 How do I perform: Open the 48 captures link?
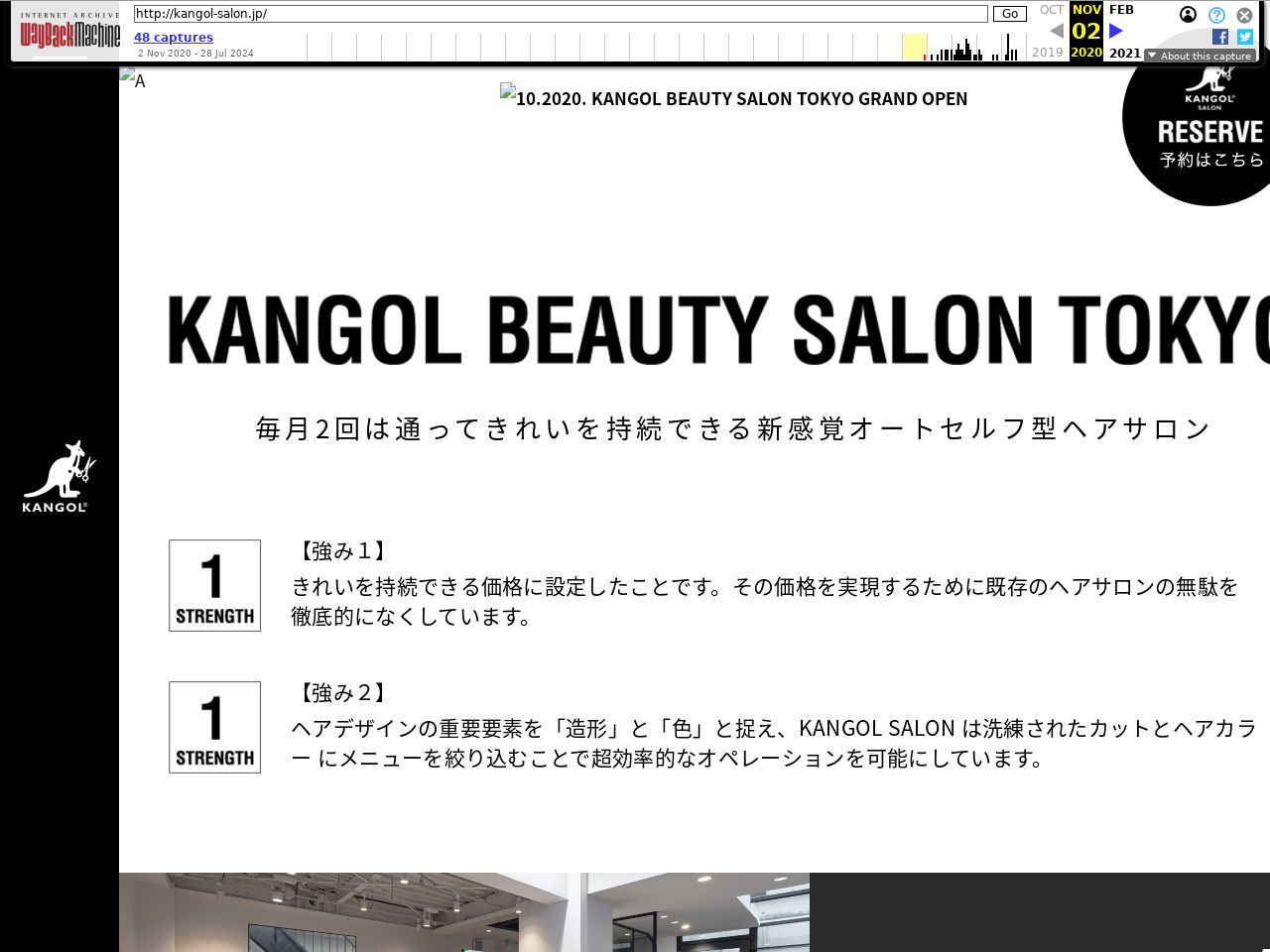174,38
